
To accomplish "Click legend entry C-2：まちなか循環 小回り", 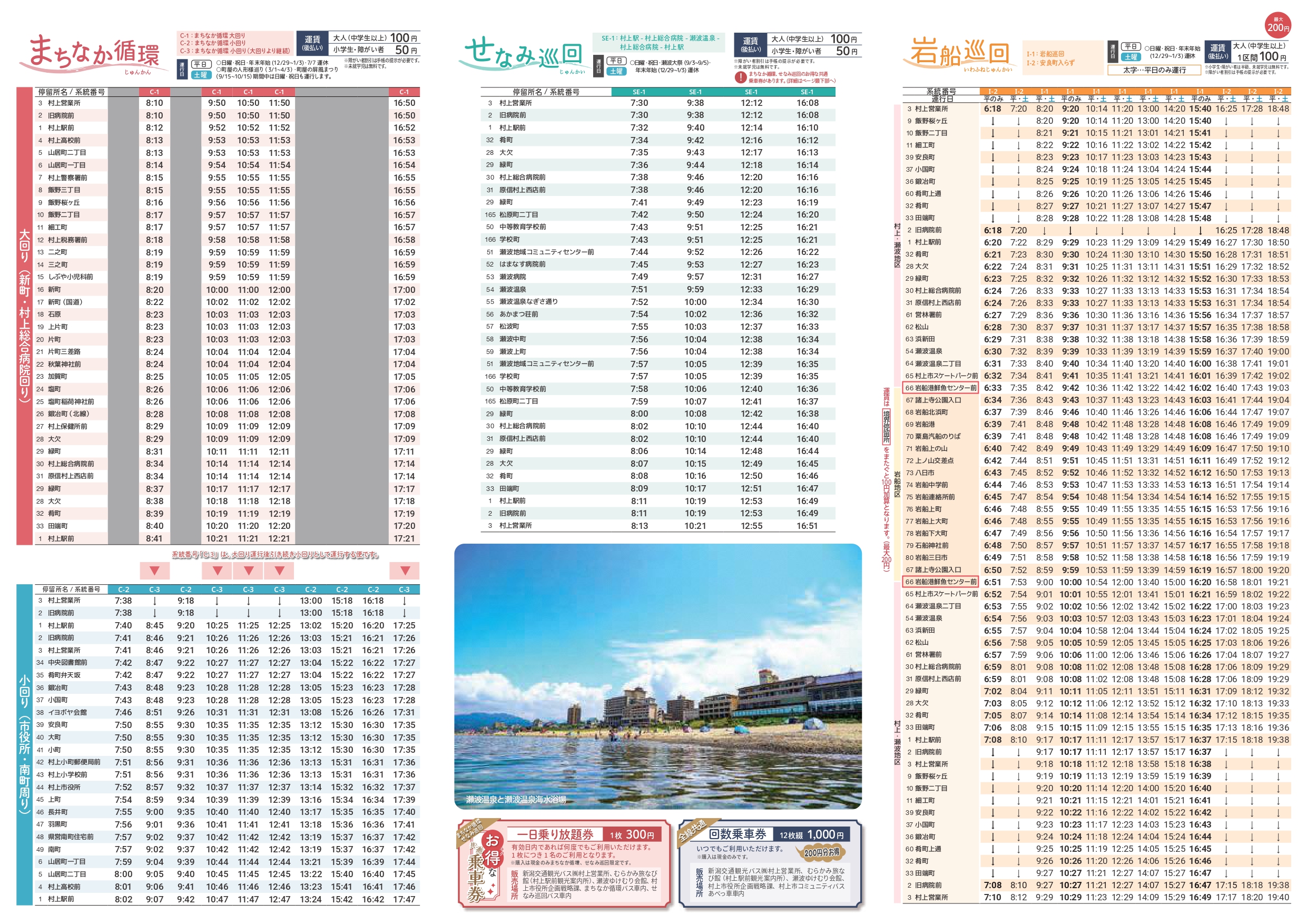I will pos(213,43).
